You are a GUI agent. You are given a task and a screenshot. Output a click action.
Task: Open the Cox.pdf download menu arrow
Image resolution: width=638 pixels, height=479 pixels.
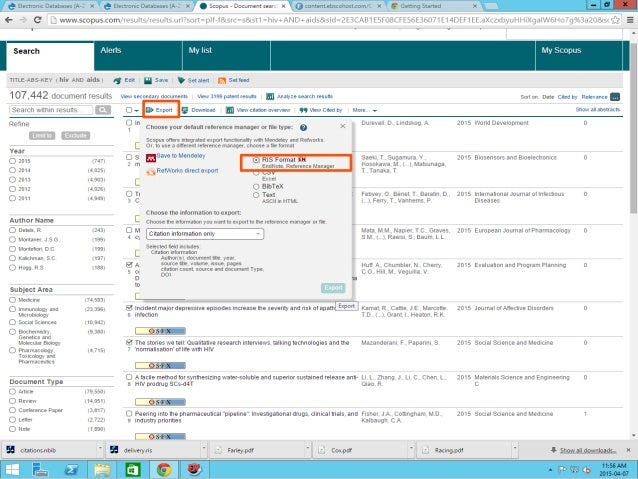click(411, 449)
